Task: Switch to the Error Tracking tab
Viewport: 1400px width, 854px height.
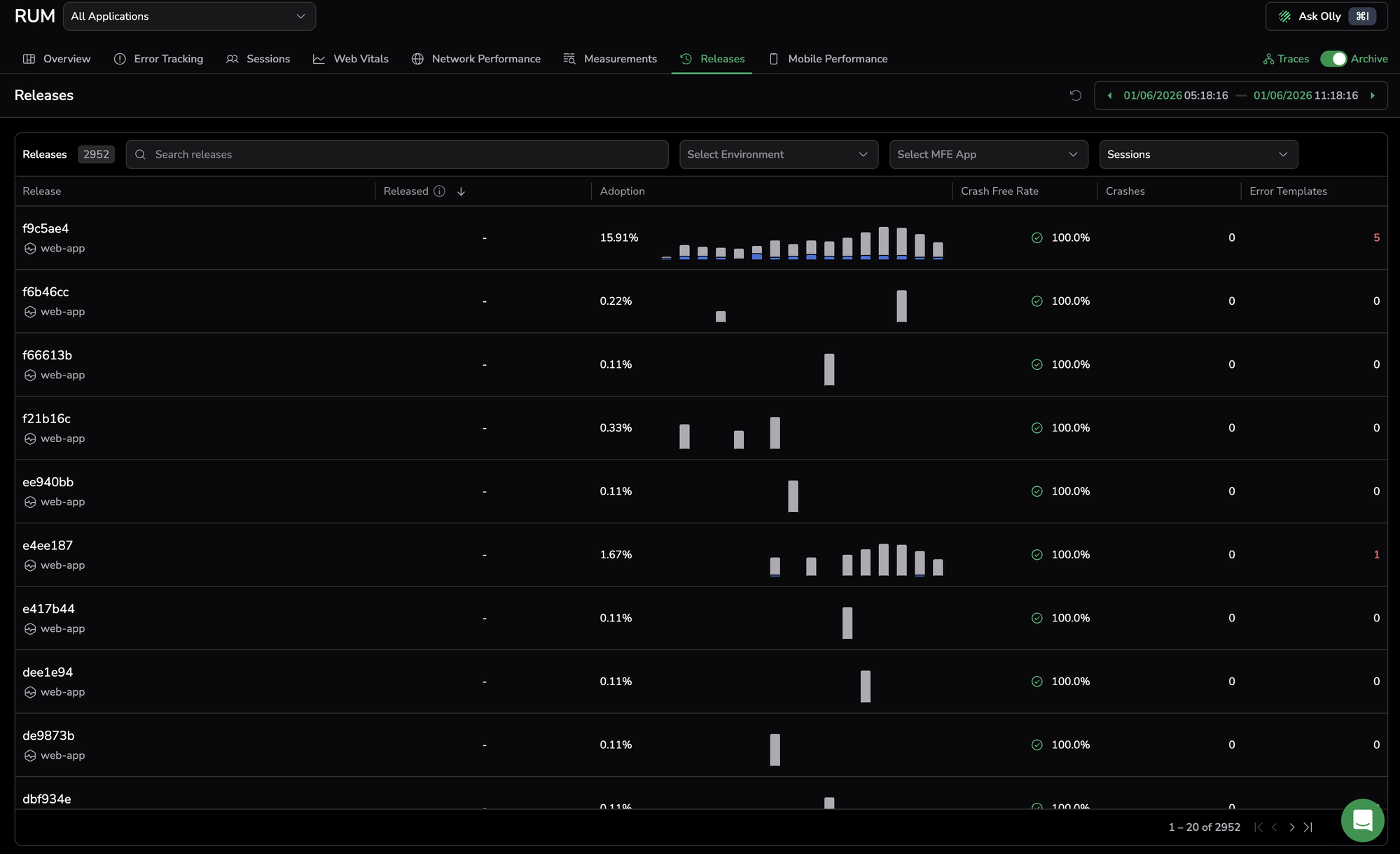Action: pos(158,59)
